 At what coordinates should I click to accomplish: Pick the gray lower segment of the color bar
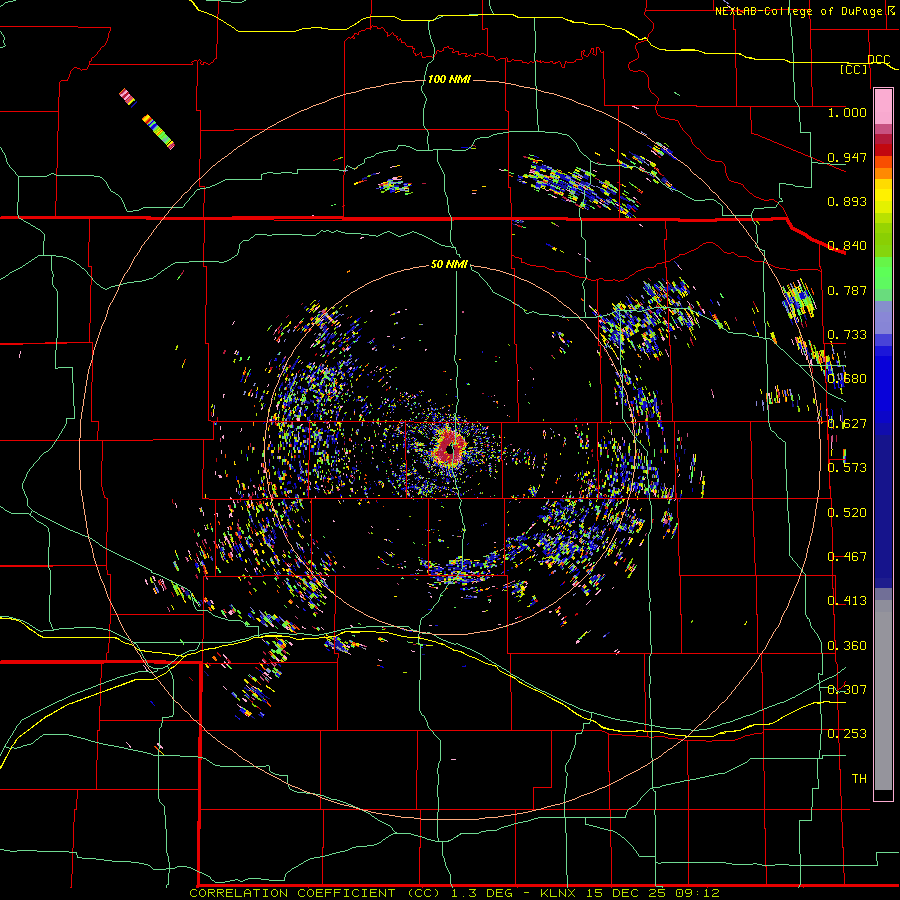[883, 695]
